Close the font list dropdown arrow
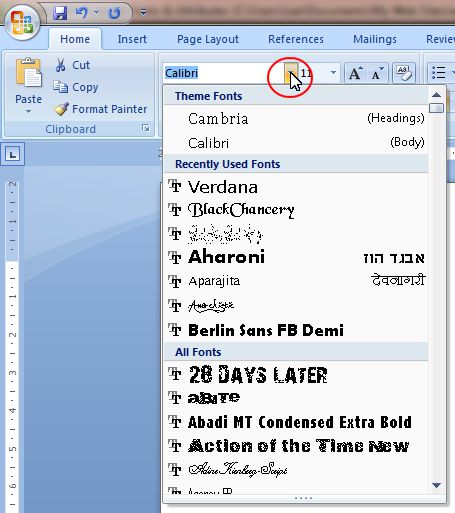This screenshot has width=455, height=513. [x=291, y=73]
